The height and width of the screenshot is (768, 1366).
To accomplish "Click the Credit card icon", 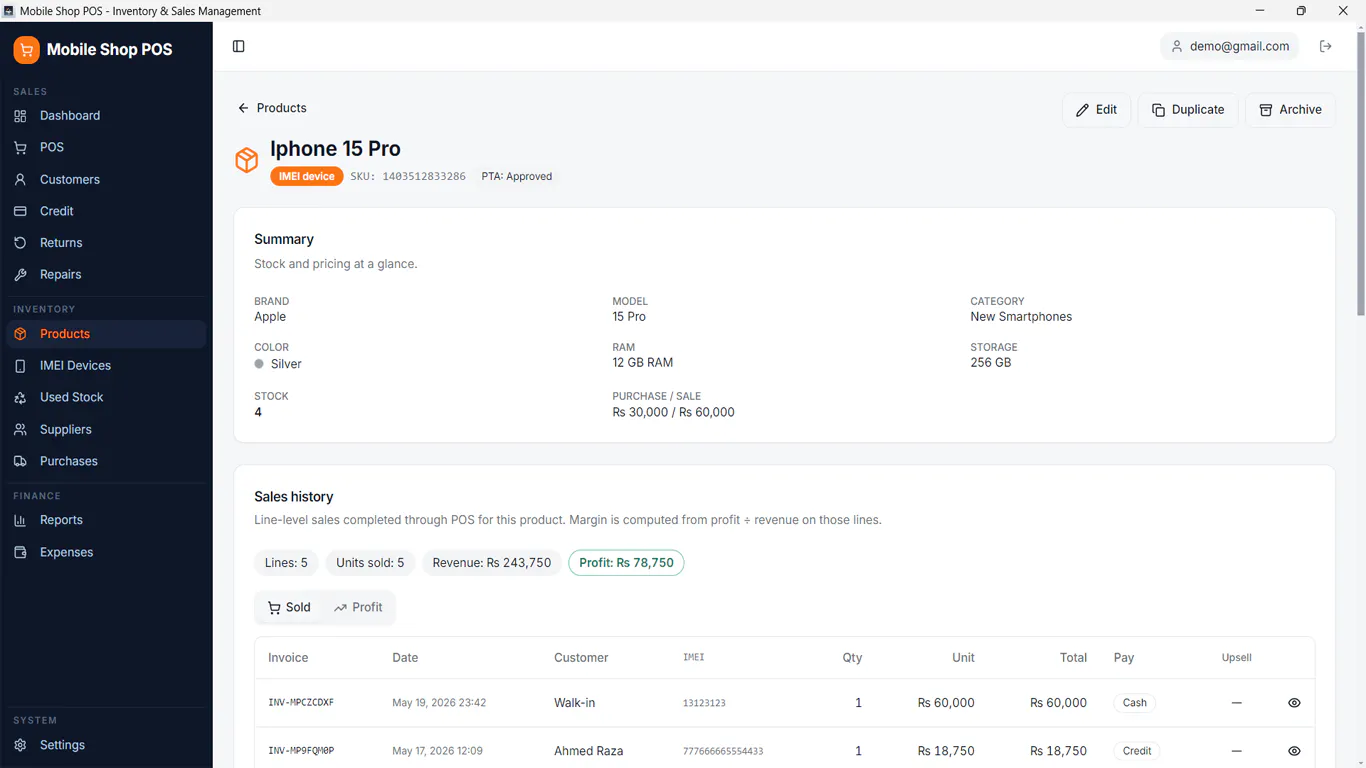I will pyautogui.click(x=20, y=211).
